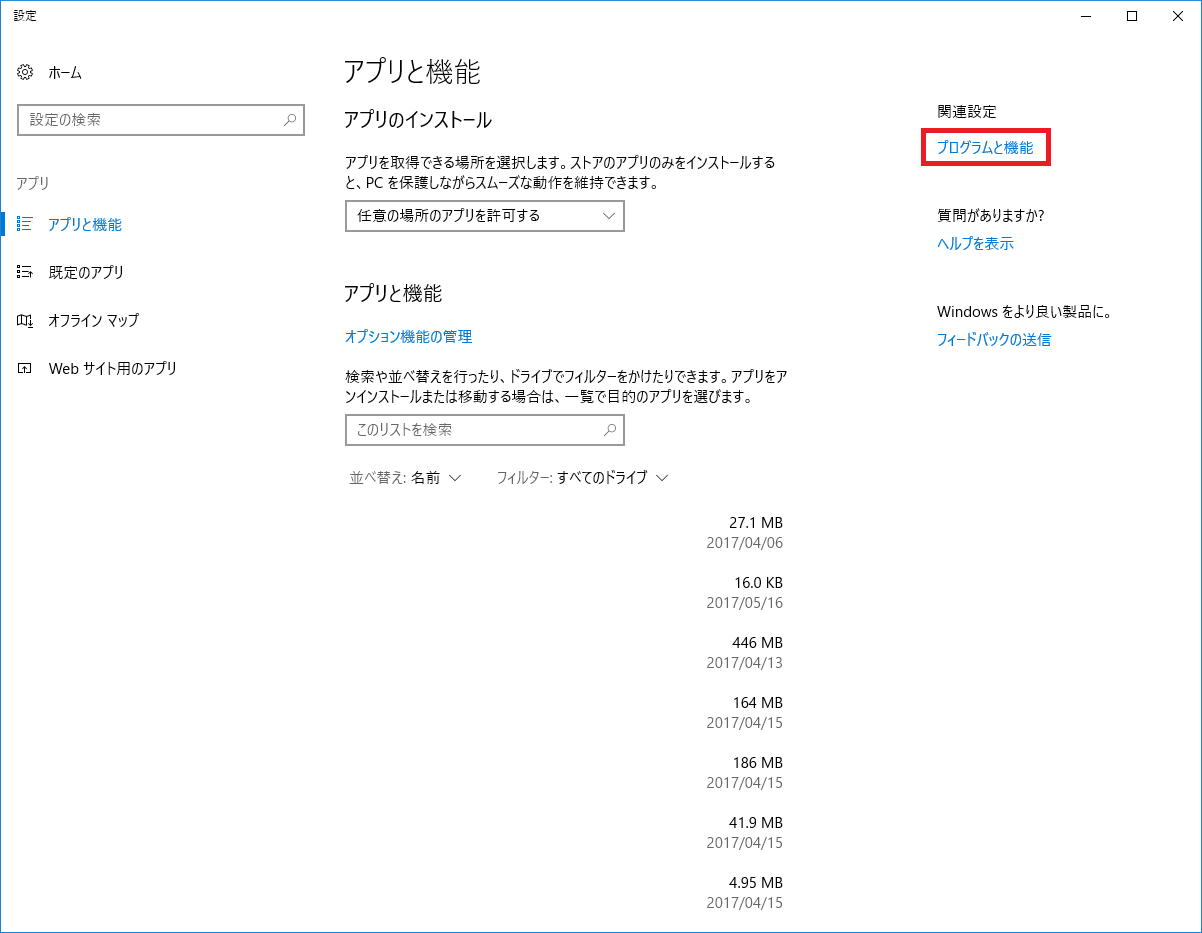1202x933 pixels.
Task: Open the プログラムと機能 link
Action: click(x=984, y=148)
